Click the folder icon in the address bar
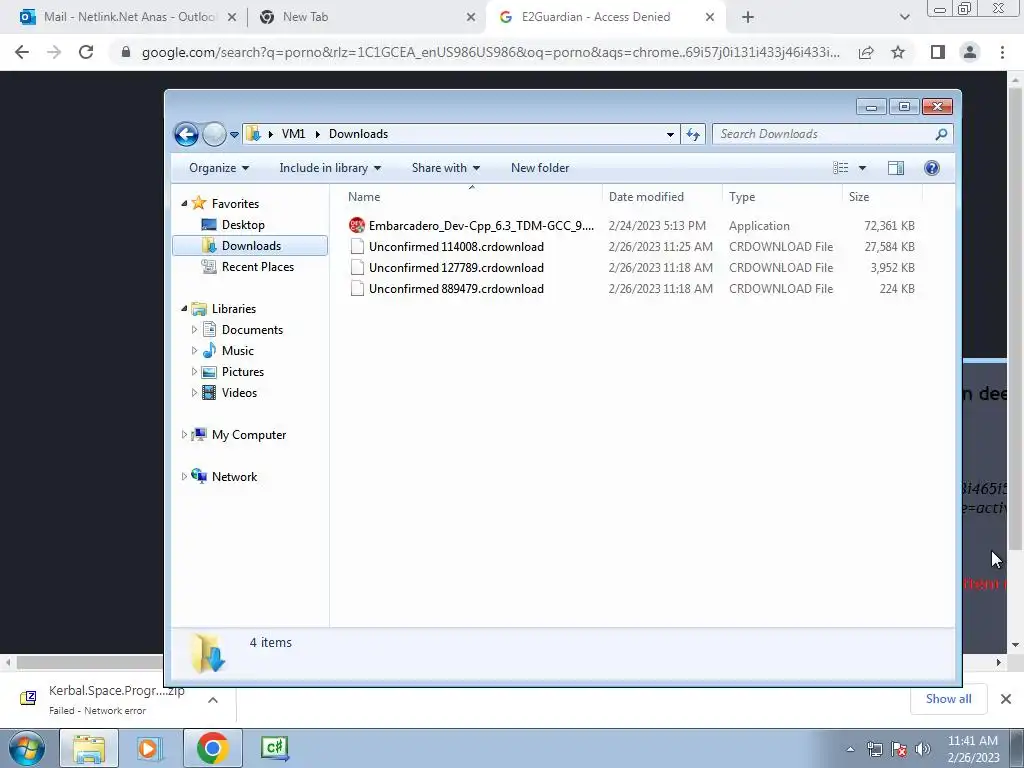This screenshot has width=1024, height=768. click(x=253, y=134)
